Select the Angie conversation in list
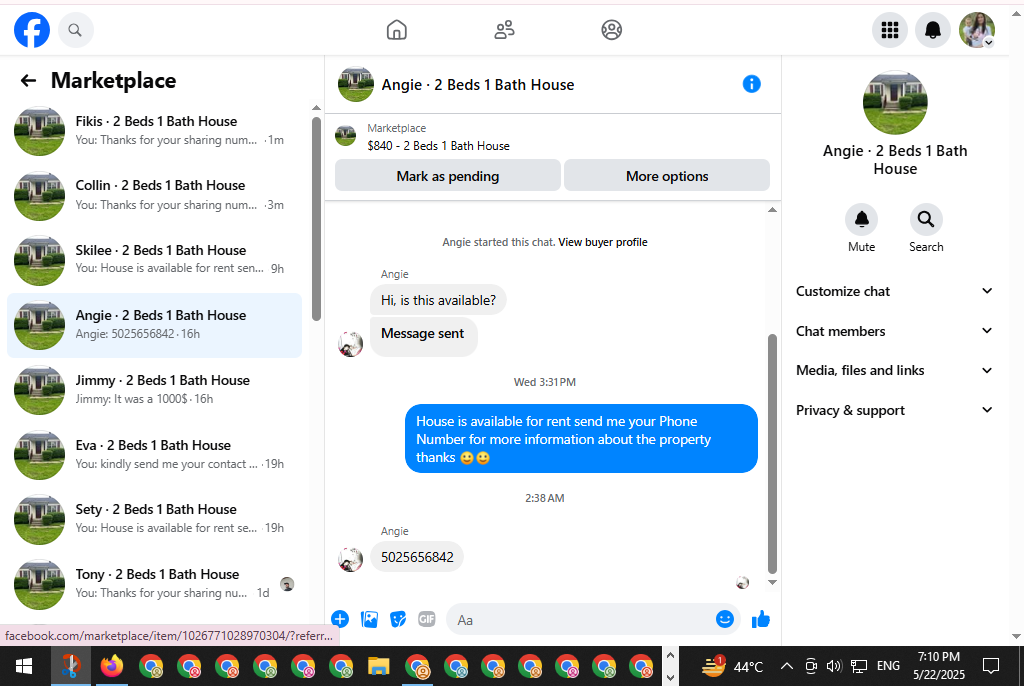This screenshot has width=1024, height=686. (154, 325)
